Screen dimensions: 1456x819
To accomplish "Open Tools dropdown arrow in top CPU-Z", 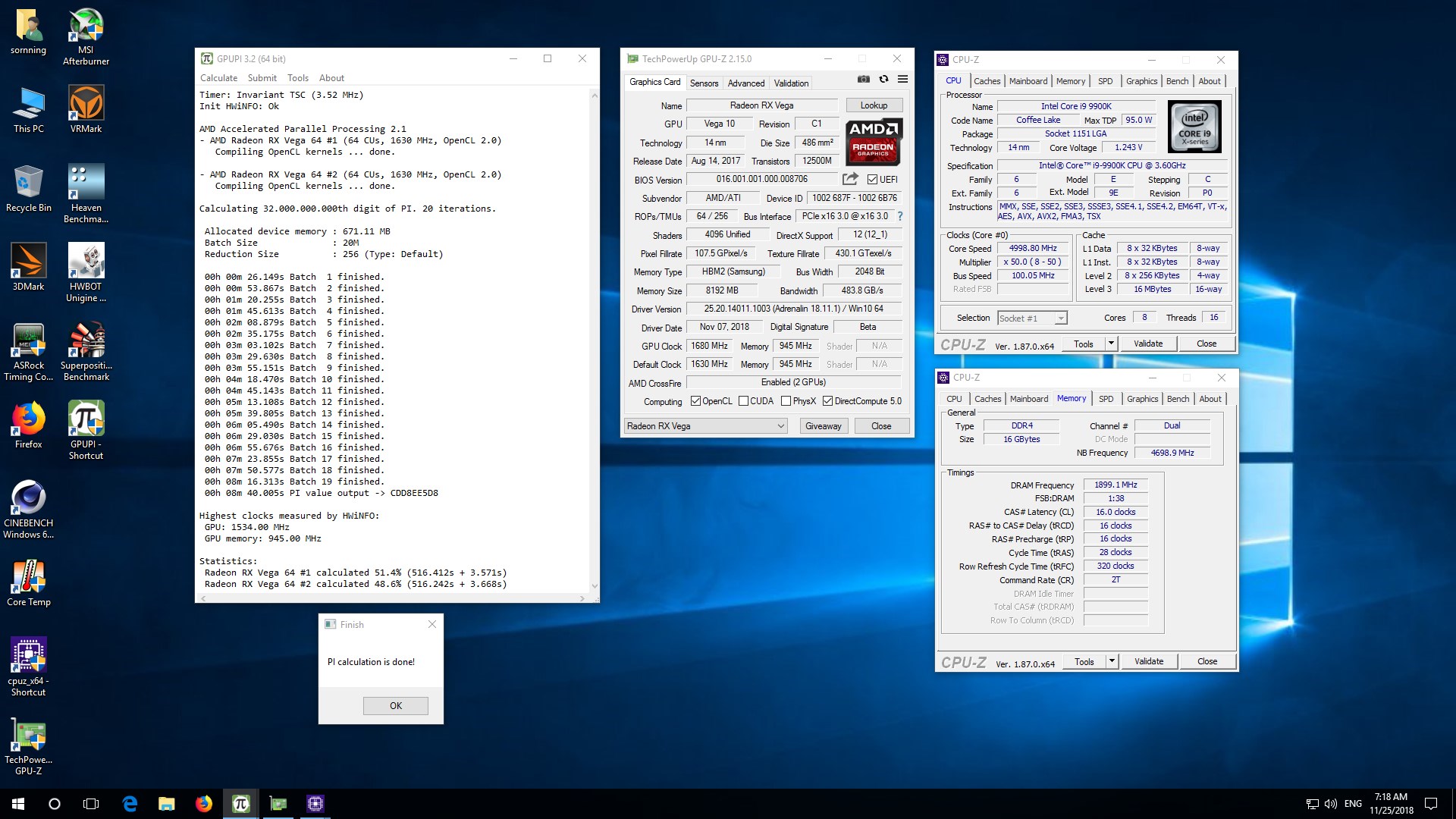I will pyautogui.click(x=1111, y=344).
